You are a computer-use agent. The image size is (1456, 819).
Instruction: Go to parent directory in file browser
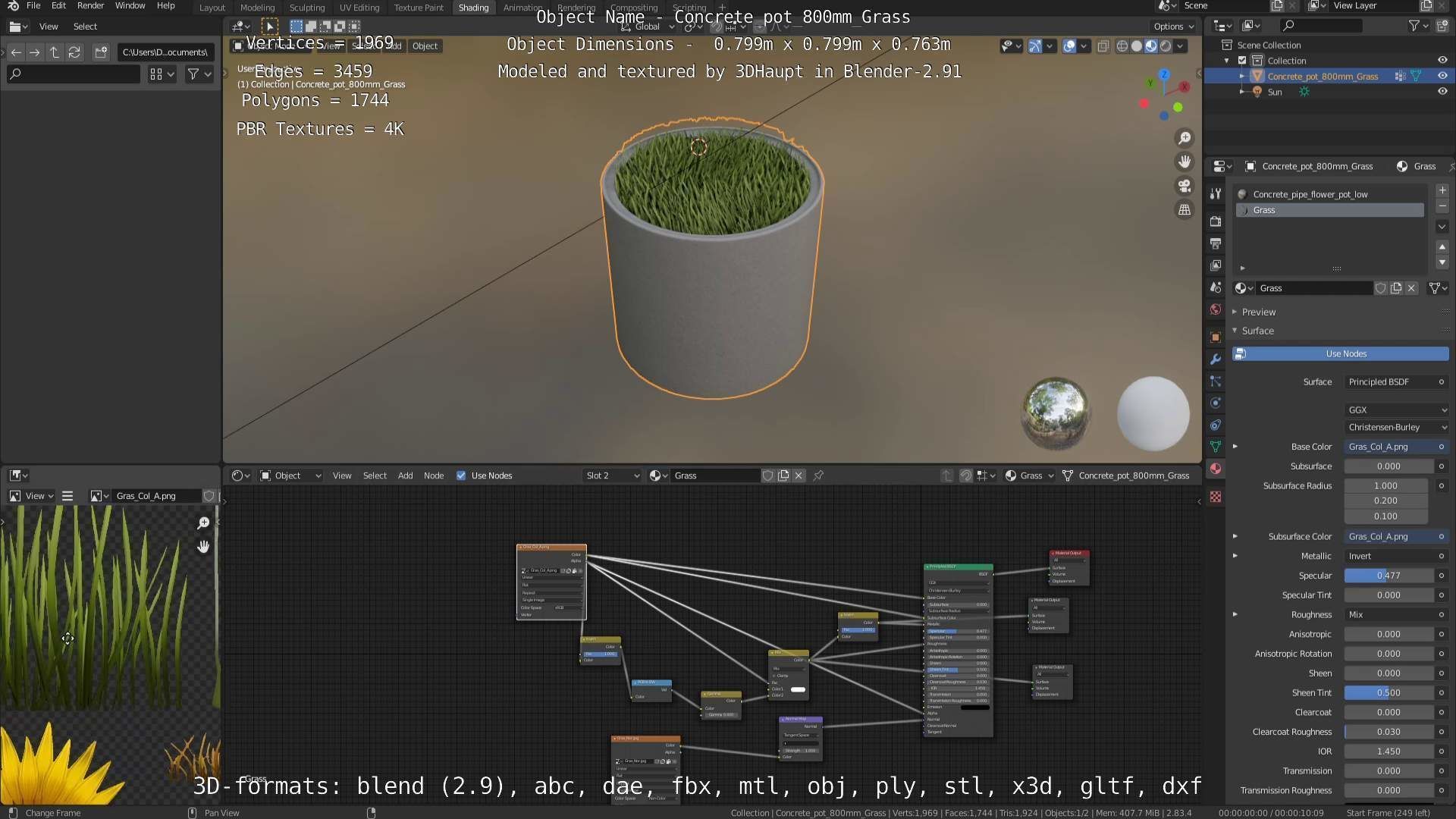[55, 52]
